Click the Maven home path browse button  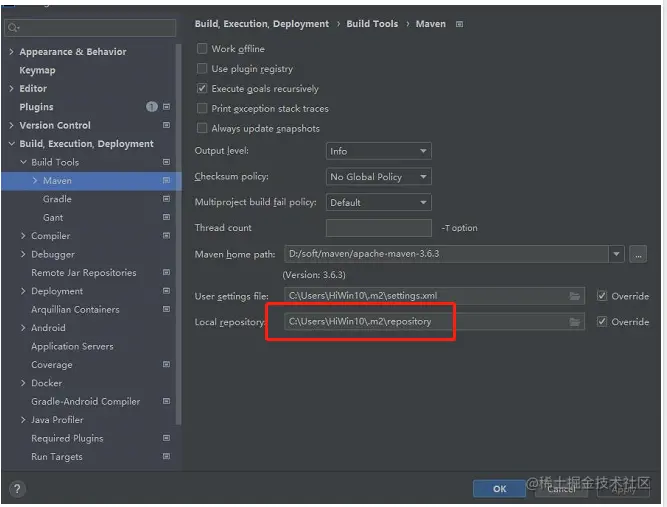638,254
